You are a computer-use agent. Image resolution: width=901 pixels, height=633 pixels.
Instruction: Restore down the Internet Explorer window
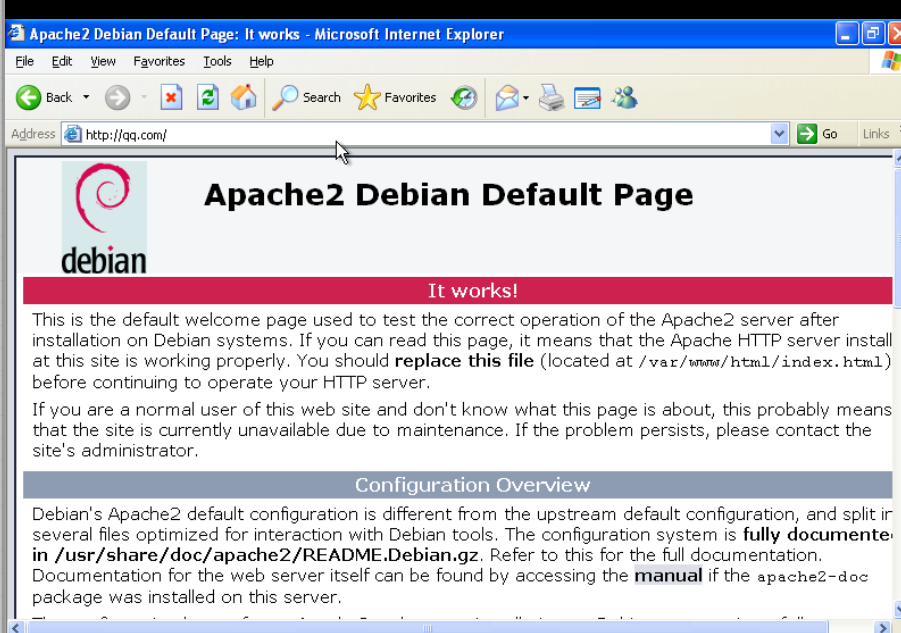click(x=873, y=34)
